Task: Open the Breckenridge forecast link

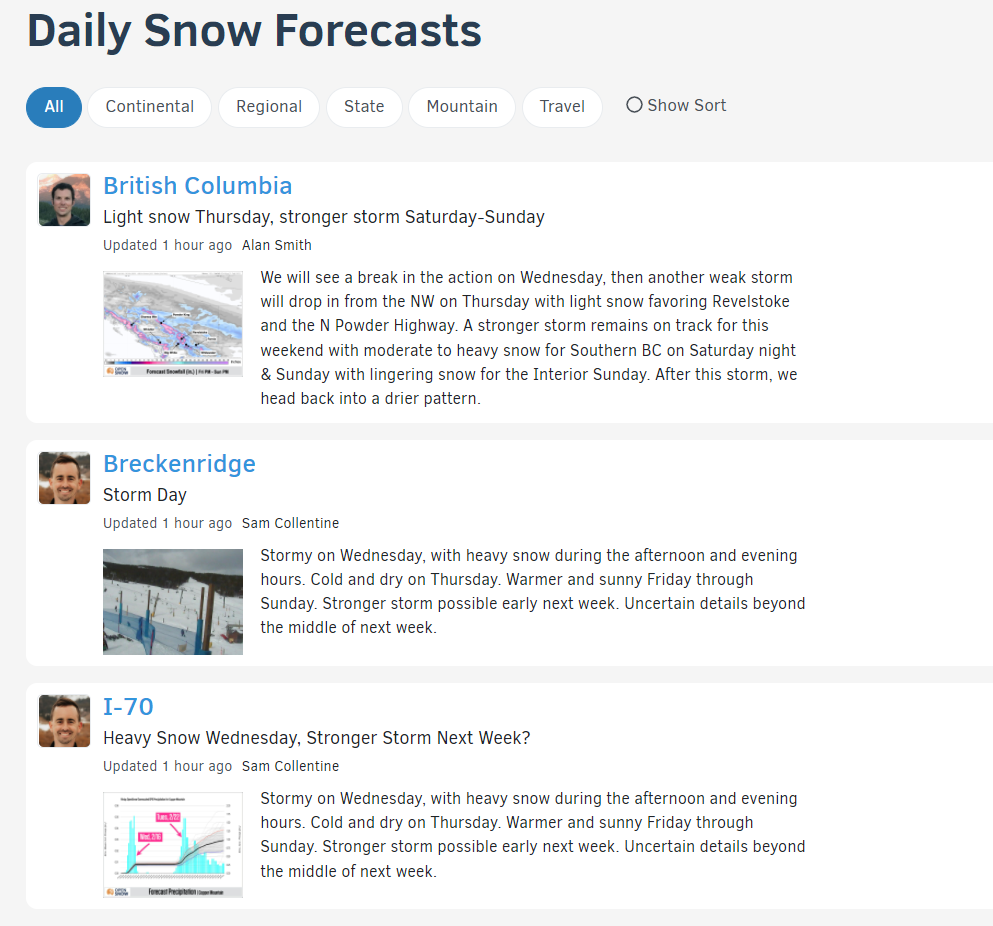Action: coord(180,464)
